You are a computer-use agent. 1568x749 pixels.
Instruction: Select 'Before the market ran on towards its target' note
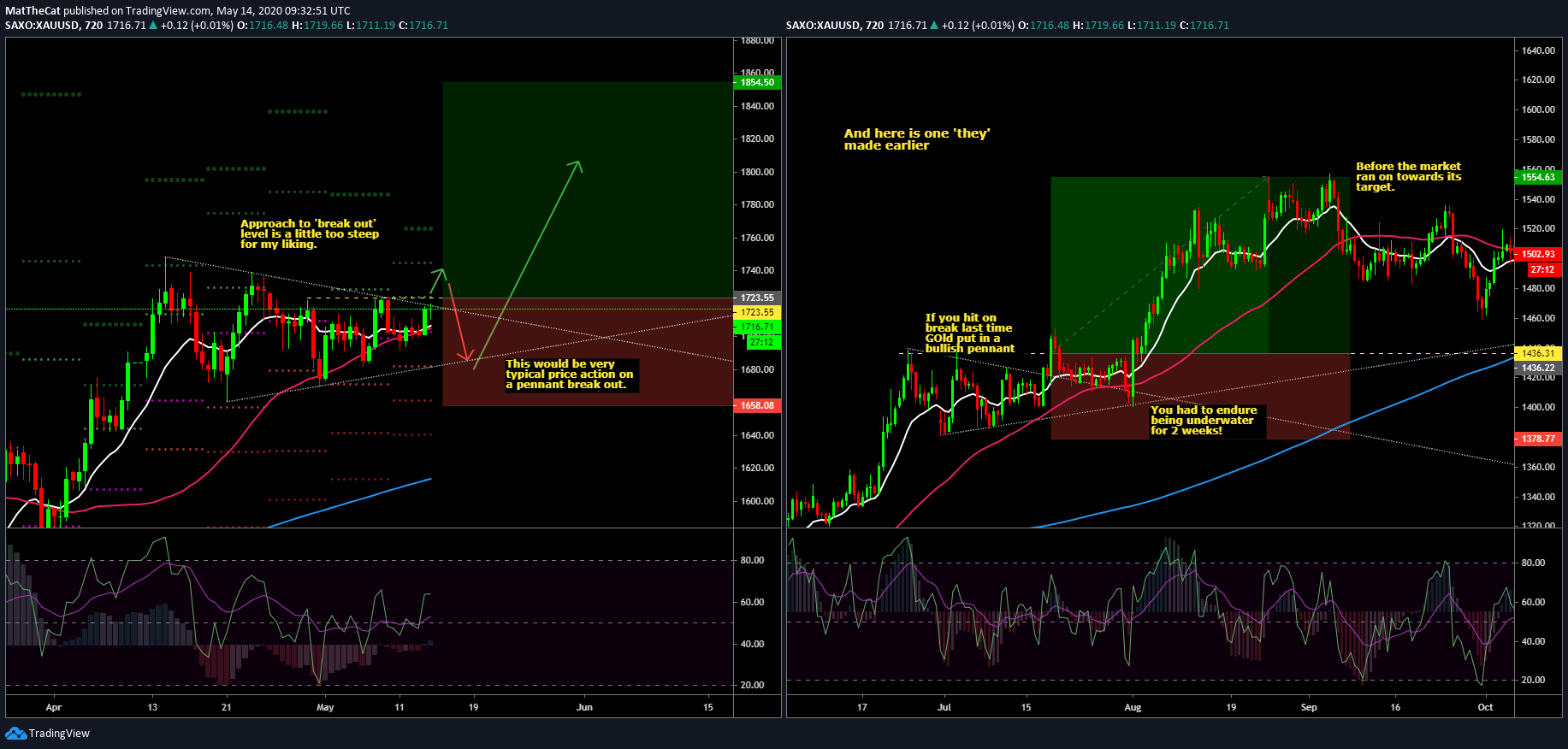(x=1408, y=176)
